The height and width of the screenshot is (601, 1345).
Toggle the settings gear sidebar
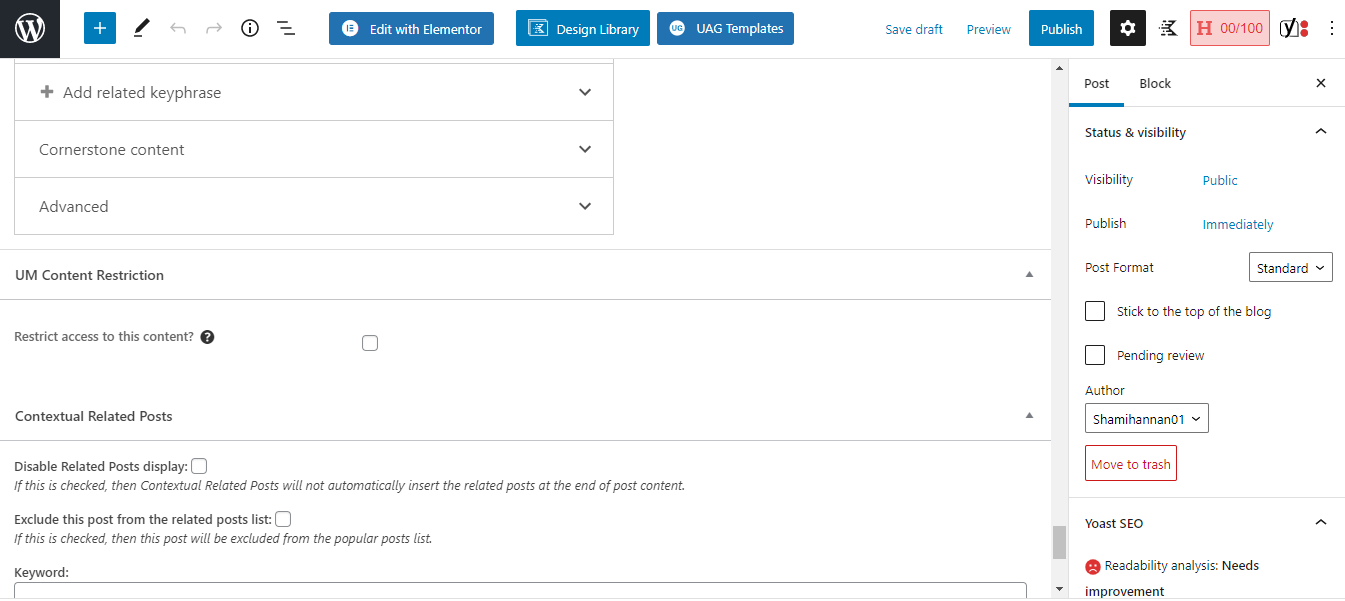[x=1128, y=29]
